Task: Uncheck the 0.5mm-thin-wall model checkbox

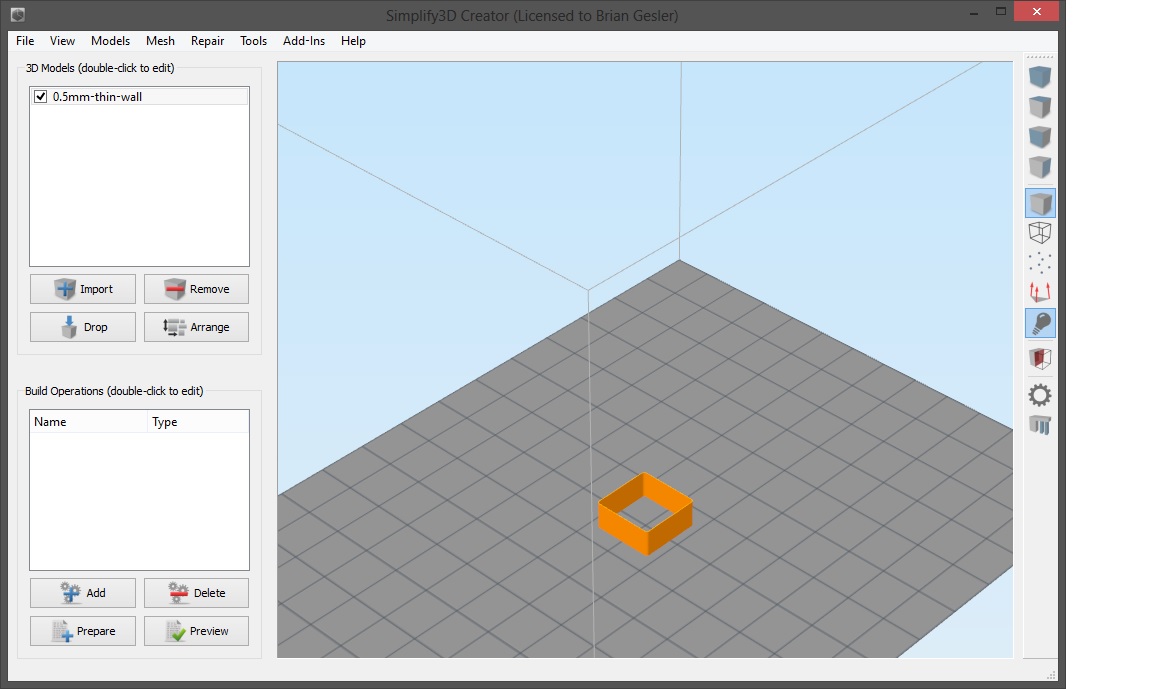Action: (x=40, y=96)
